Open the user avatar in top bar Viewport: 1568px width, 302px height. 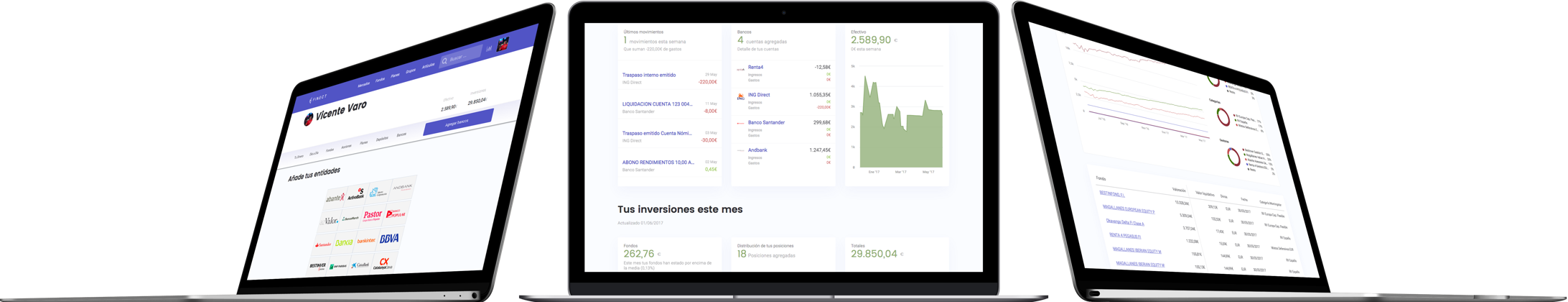coord(503,43)
